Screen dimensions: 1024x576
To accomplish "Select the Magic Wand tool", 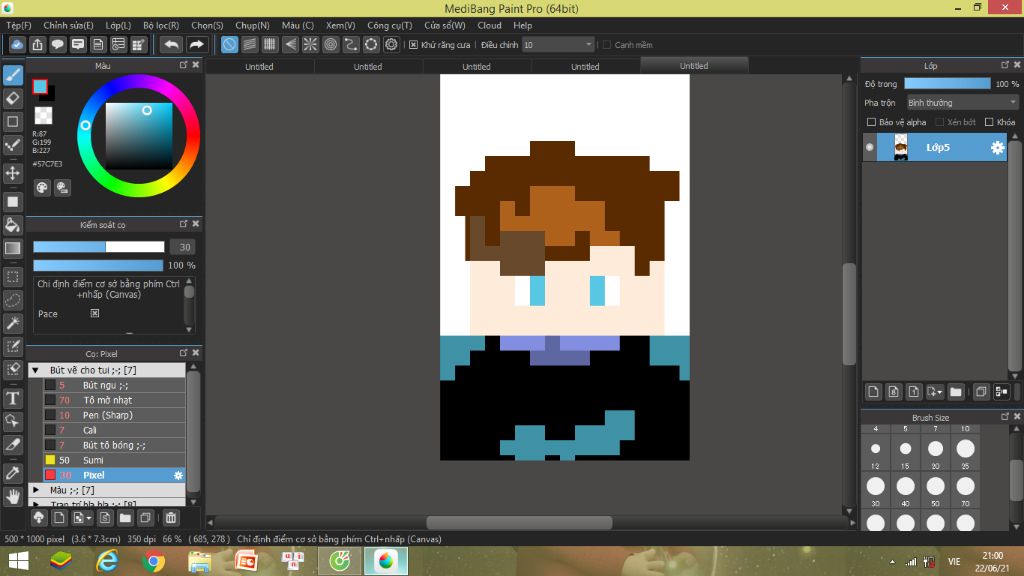I will (12, 323).
